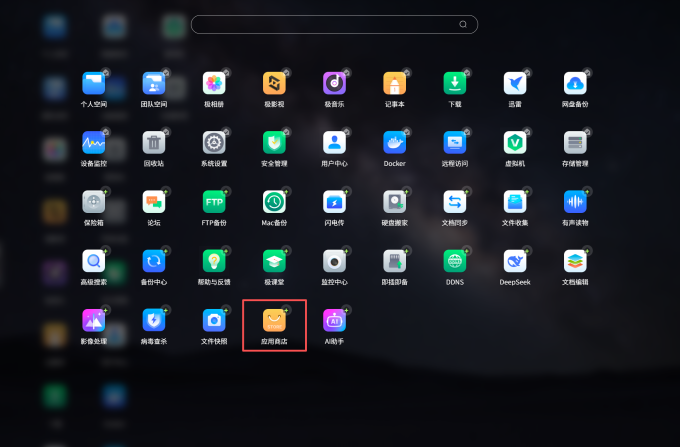
Task: Open the 应用商店 app store icon
Action: tap(274, 320)
